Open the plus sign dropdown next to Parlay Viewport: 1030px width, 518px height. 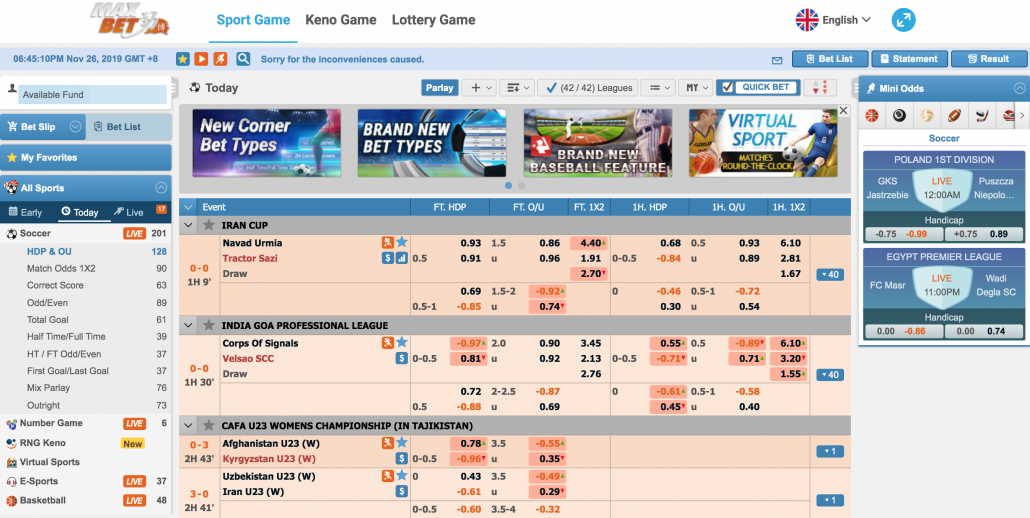pos(479,87)
